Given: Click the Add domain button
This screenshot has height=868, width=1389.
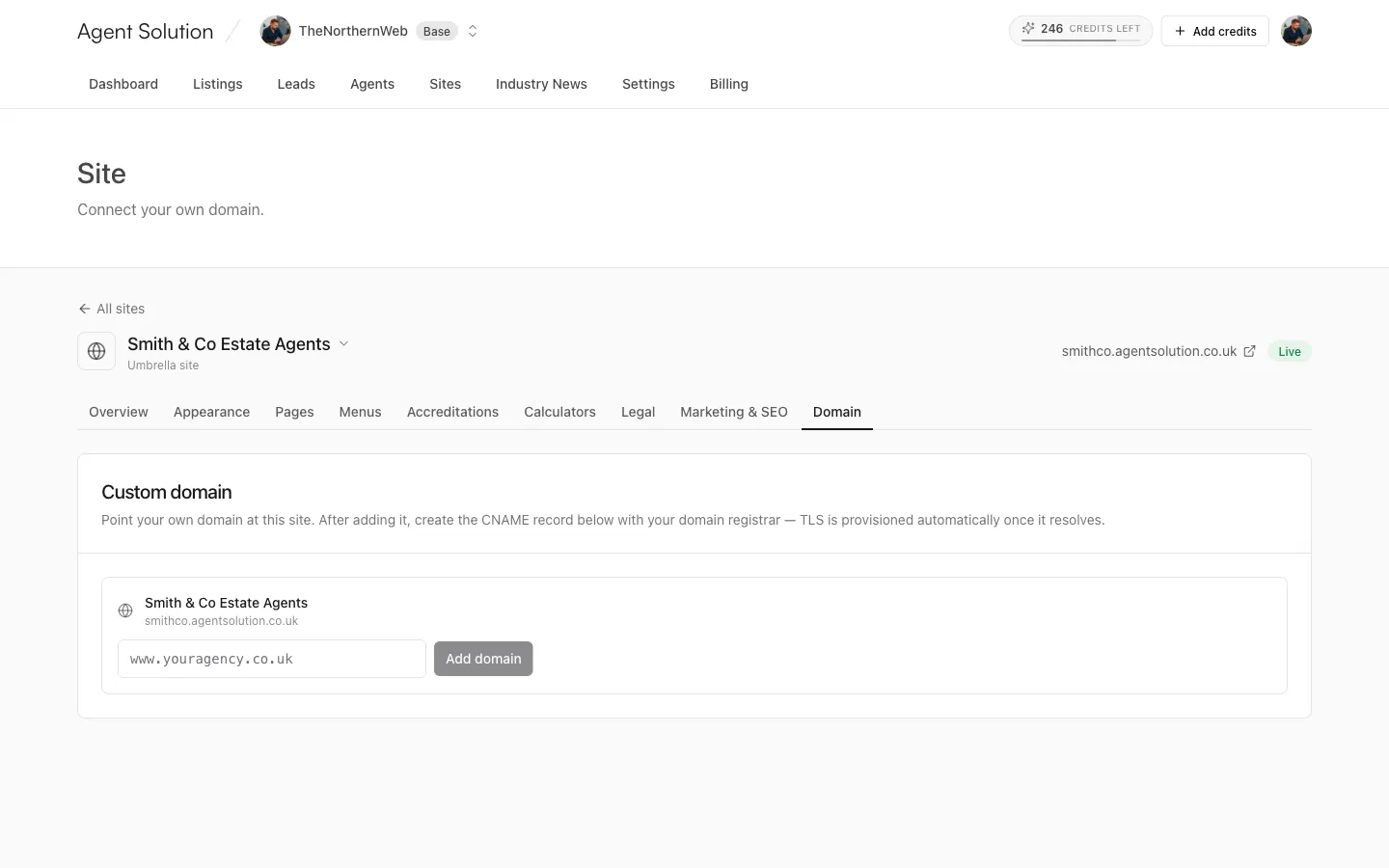Looking at the screenshot, I should pos(483,659).
